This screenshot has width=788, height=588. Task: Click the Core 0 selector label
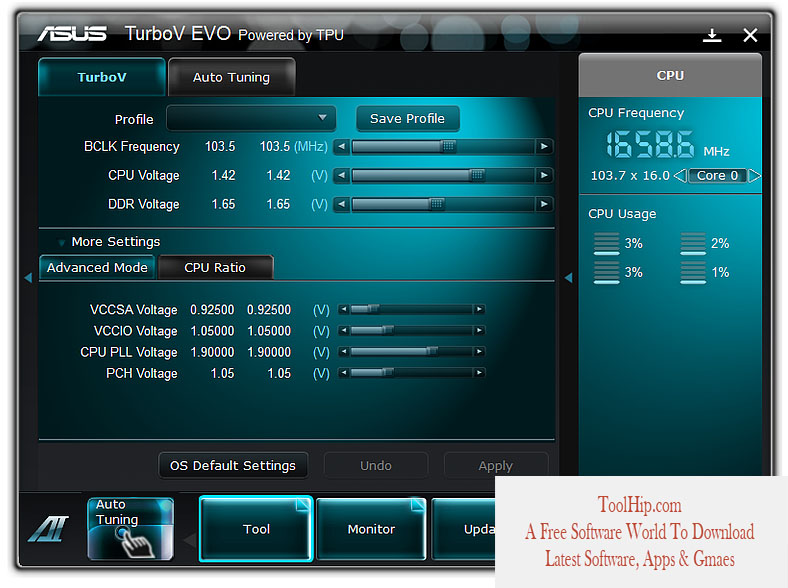pos(717,175)
